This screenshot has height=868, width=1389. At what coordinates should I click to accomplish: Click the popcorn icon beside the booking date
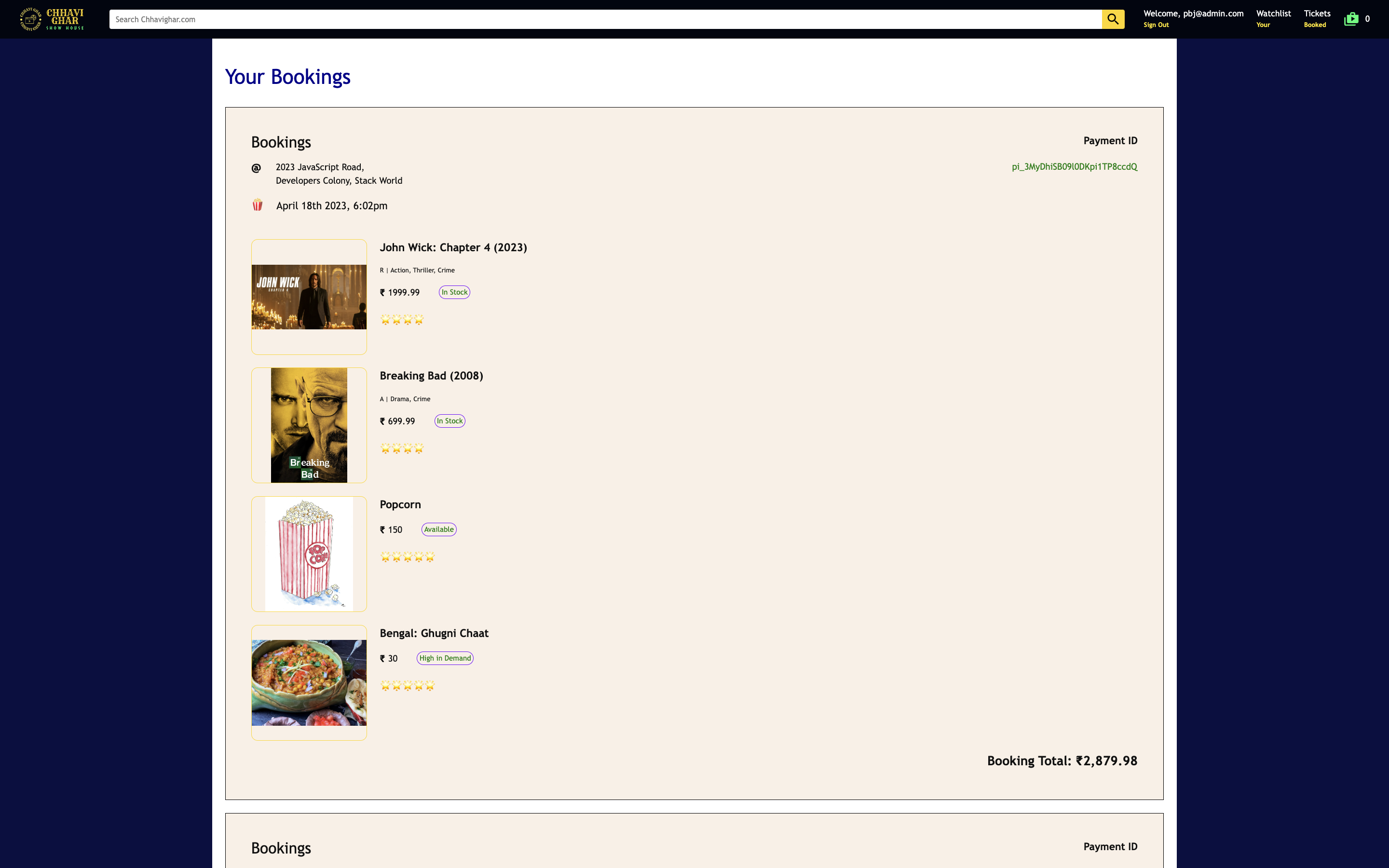point(257,205)
